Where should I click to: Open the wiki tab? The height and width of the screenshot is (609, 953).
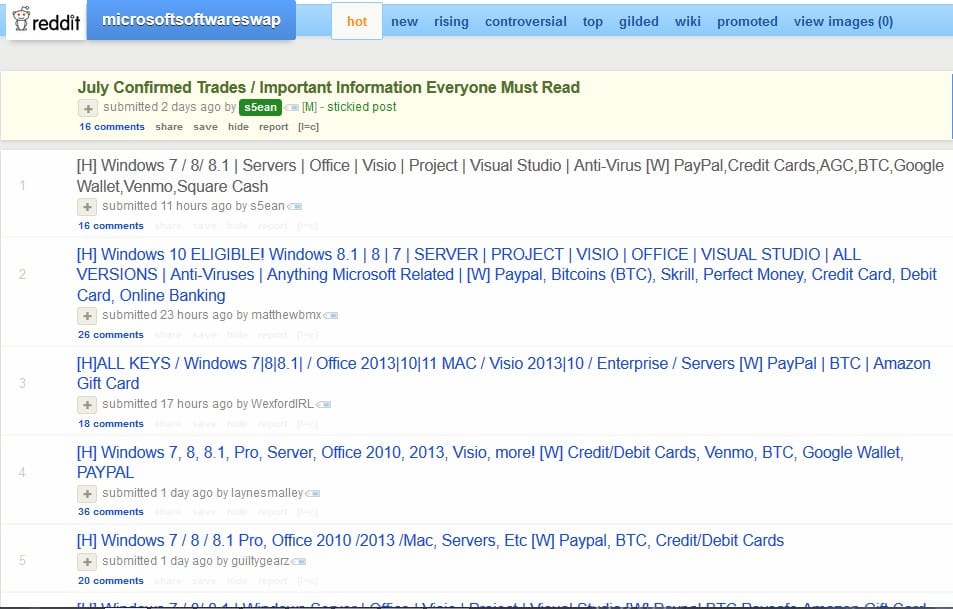(687, 21)
